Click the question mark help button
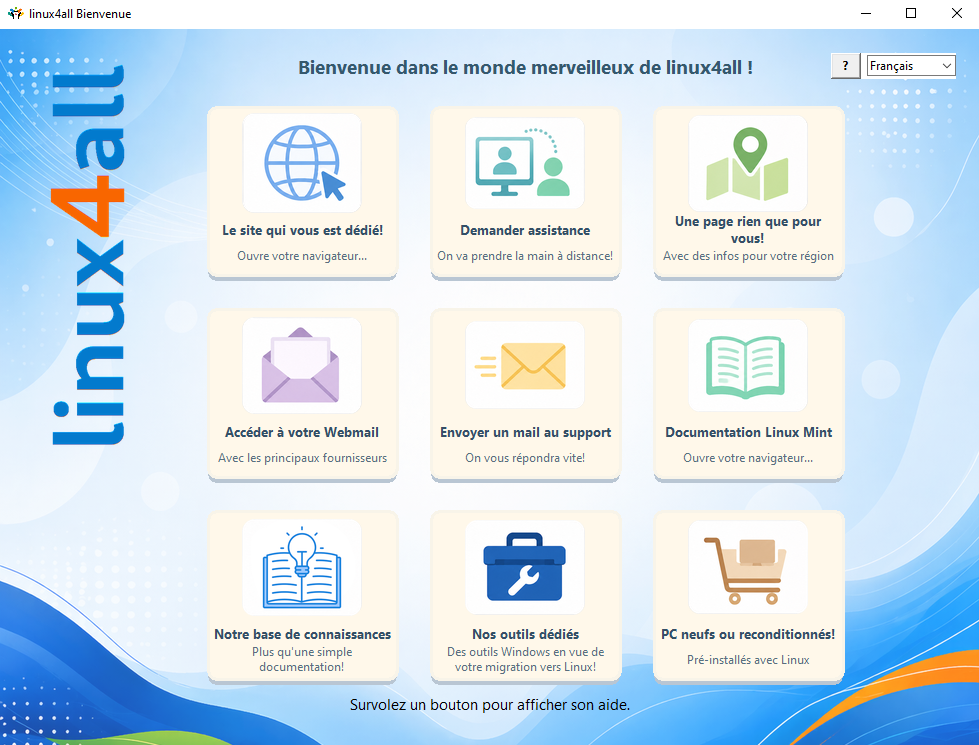 845,66
